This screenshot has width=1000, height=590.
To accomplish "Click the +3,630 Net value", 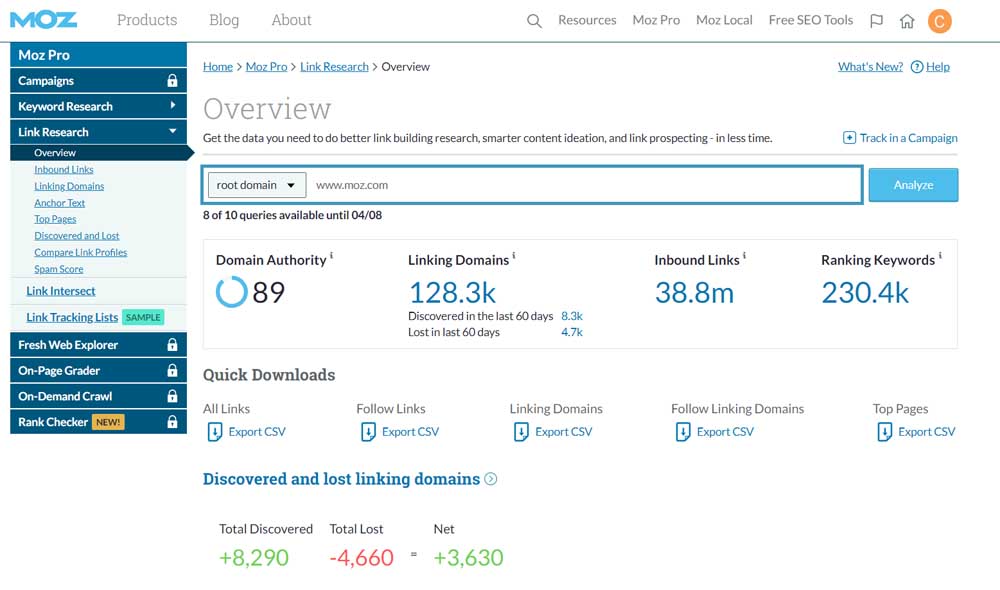I will pos(469,557).
